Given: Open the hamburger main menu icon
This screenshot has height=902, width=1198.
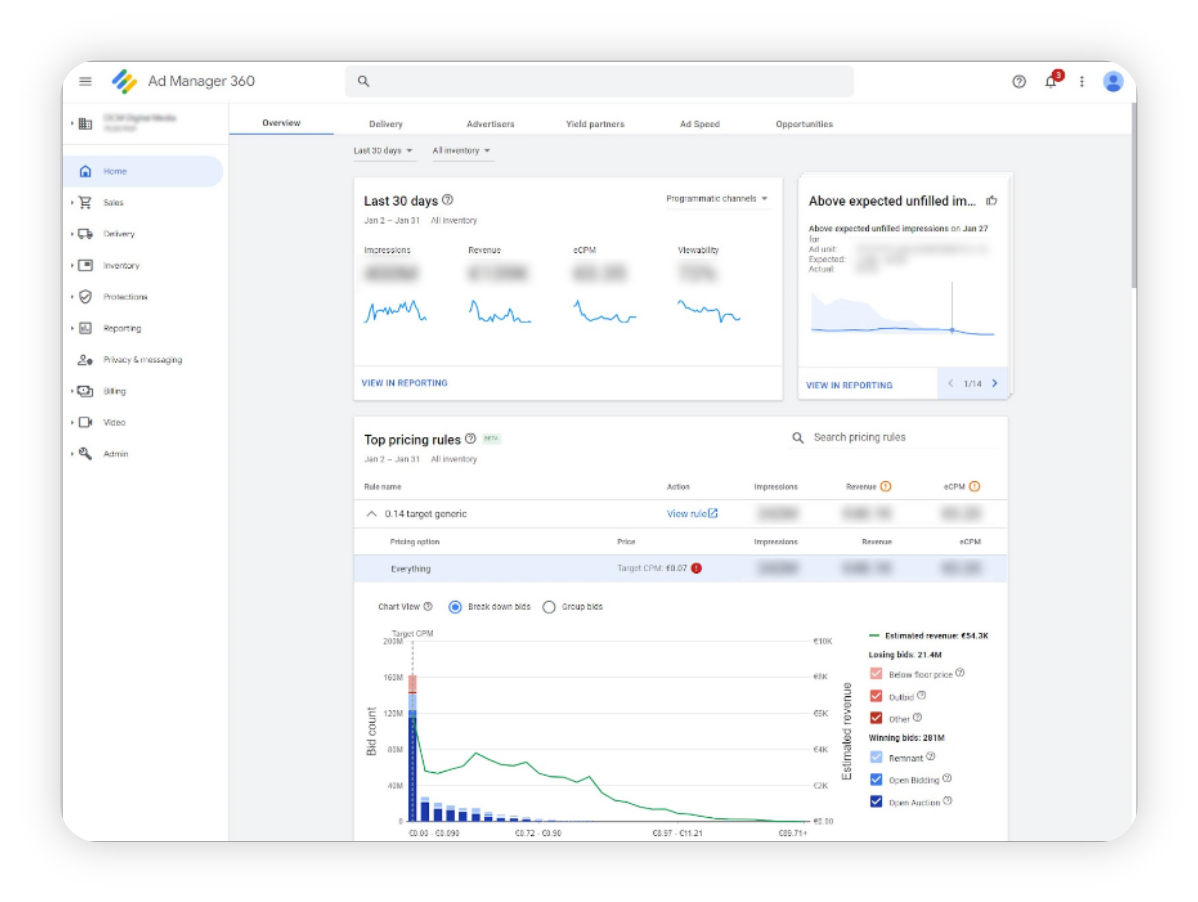Looking at the screenshot, I should pos(85,82).
